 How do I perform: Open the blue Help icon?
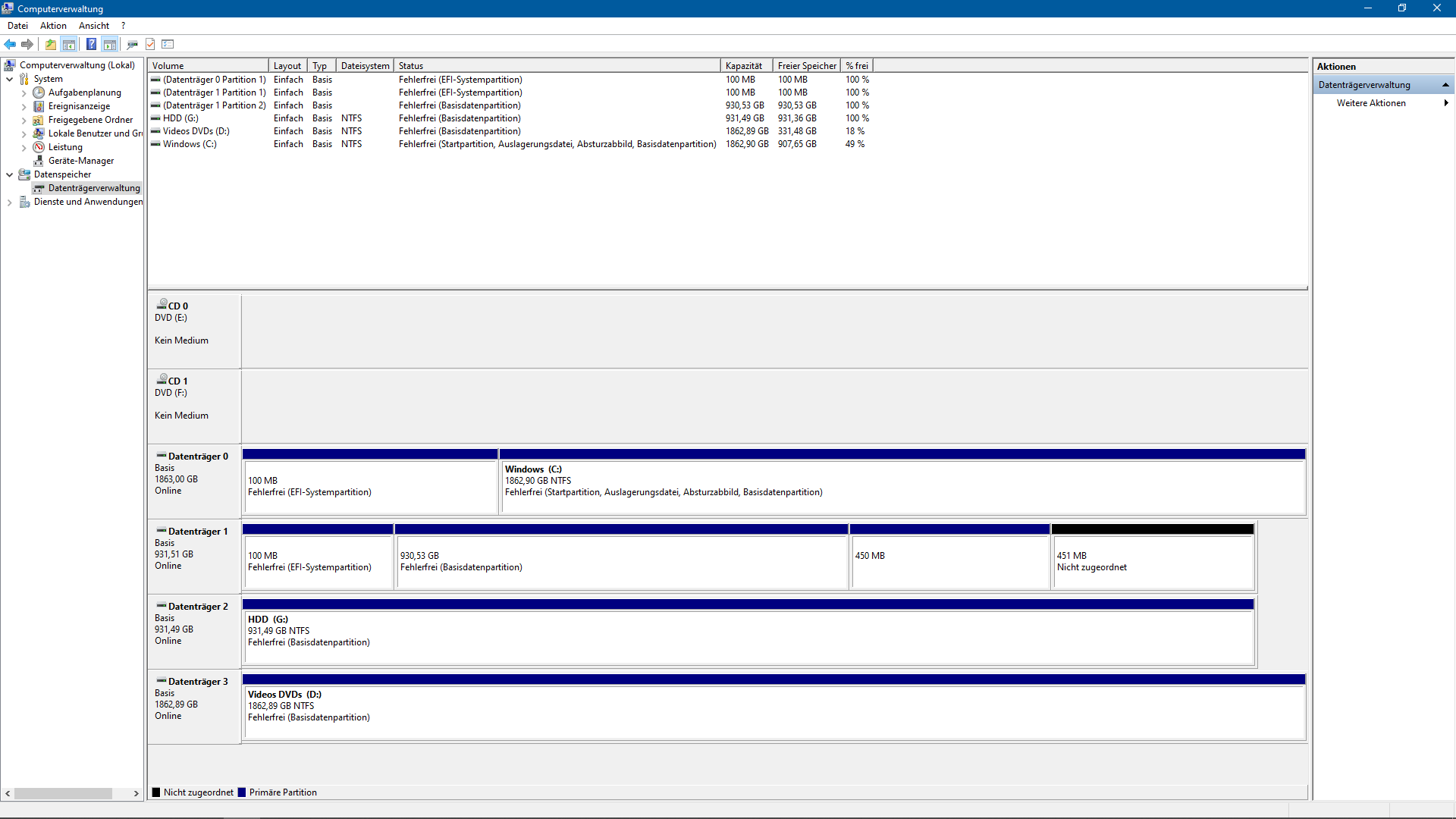tap(91, 44)
